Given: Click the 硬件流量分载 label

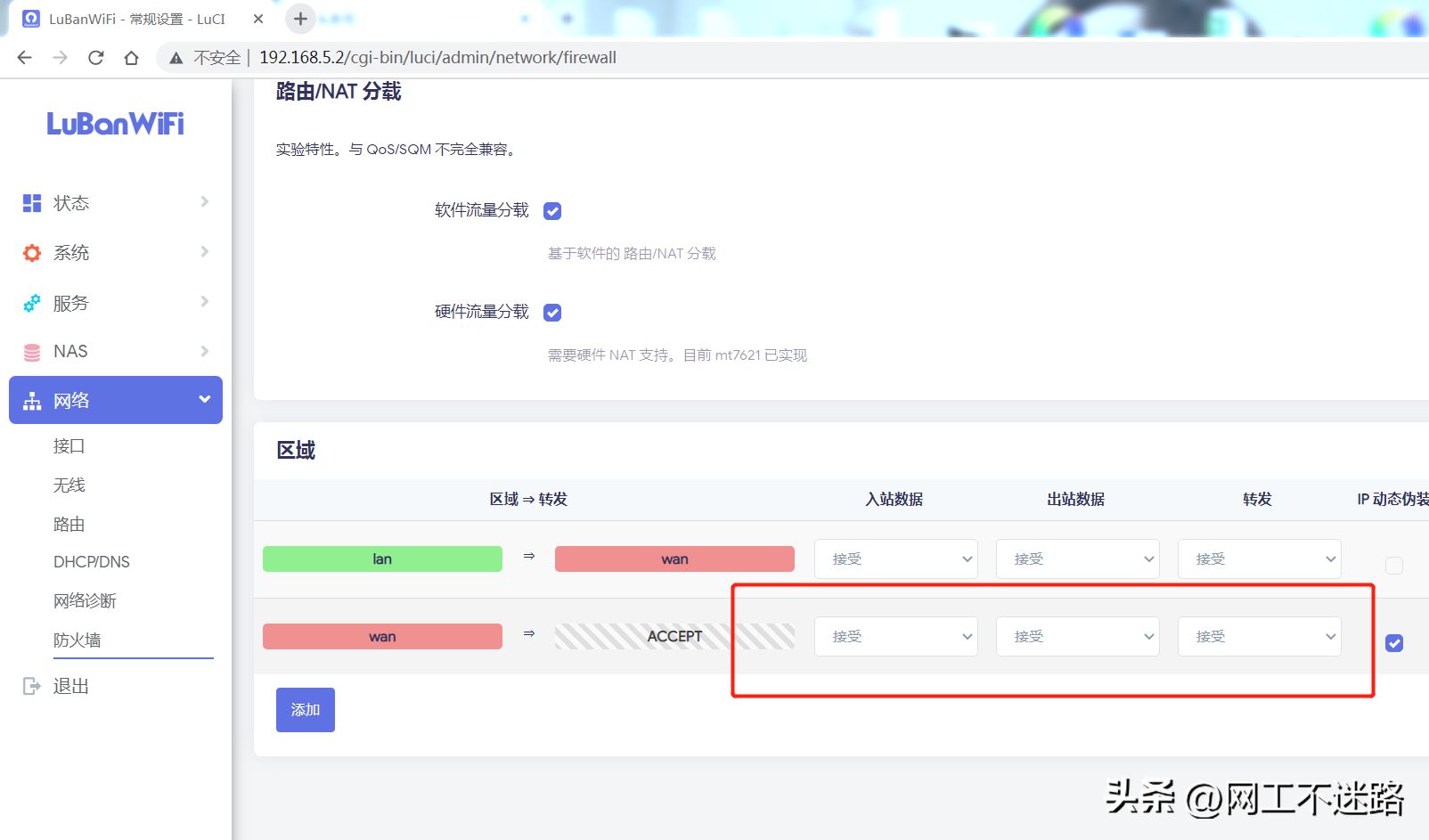Looking at the screenshot, I should 482,312.
